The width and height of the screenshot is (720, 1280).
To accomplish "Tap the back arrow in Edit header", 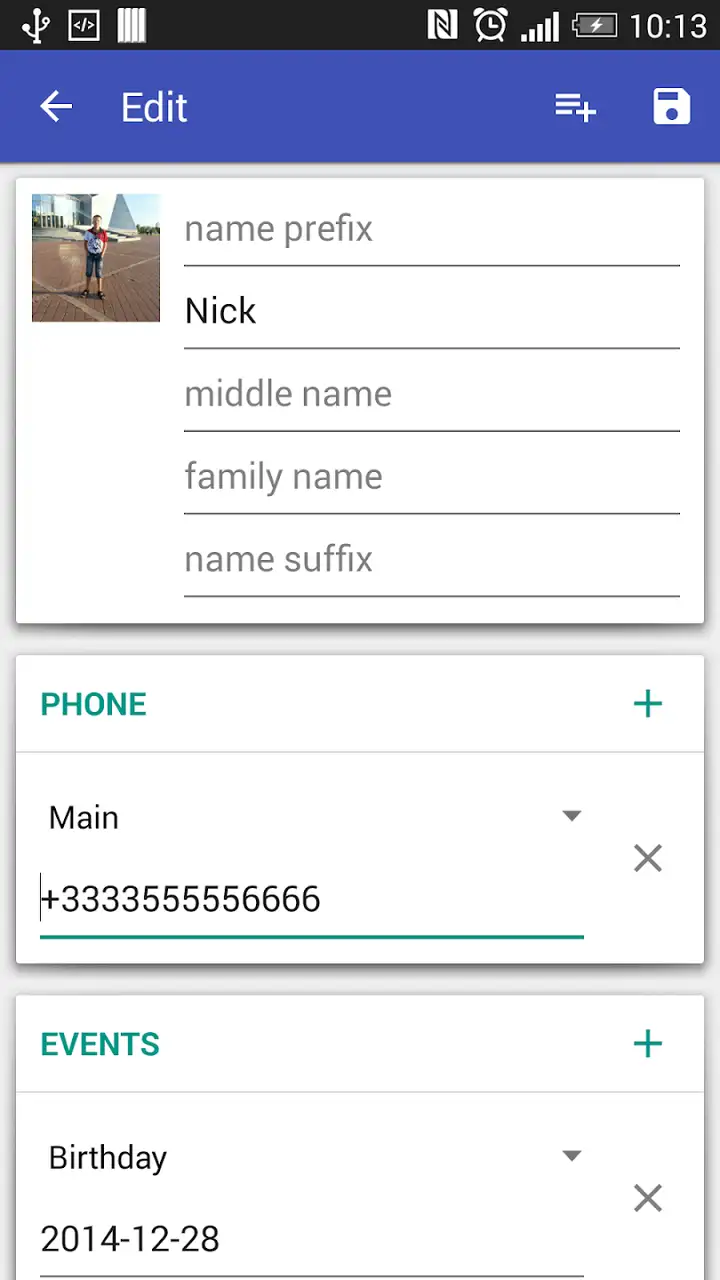I will [x=56, y=106].
